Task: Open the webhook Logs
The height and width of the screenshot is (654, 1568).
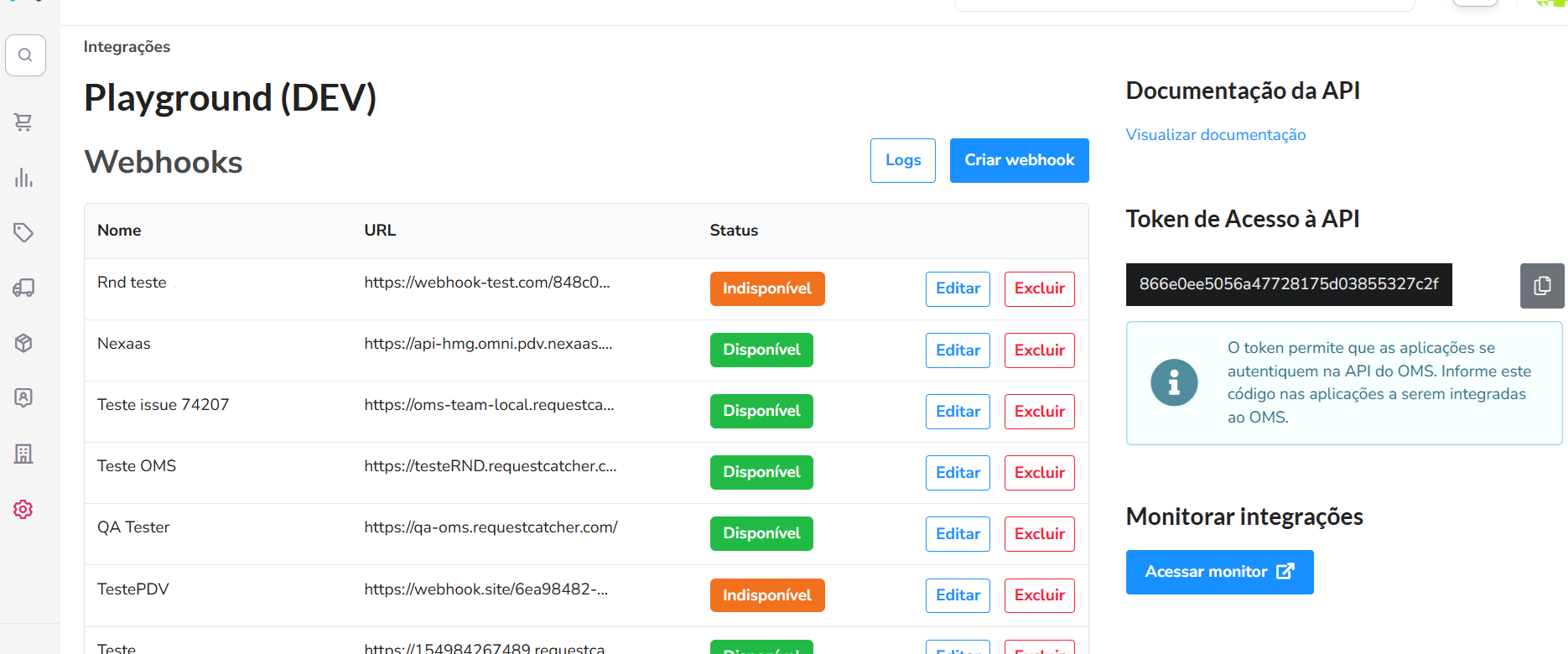Action: point(903,160)
